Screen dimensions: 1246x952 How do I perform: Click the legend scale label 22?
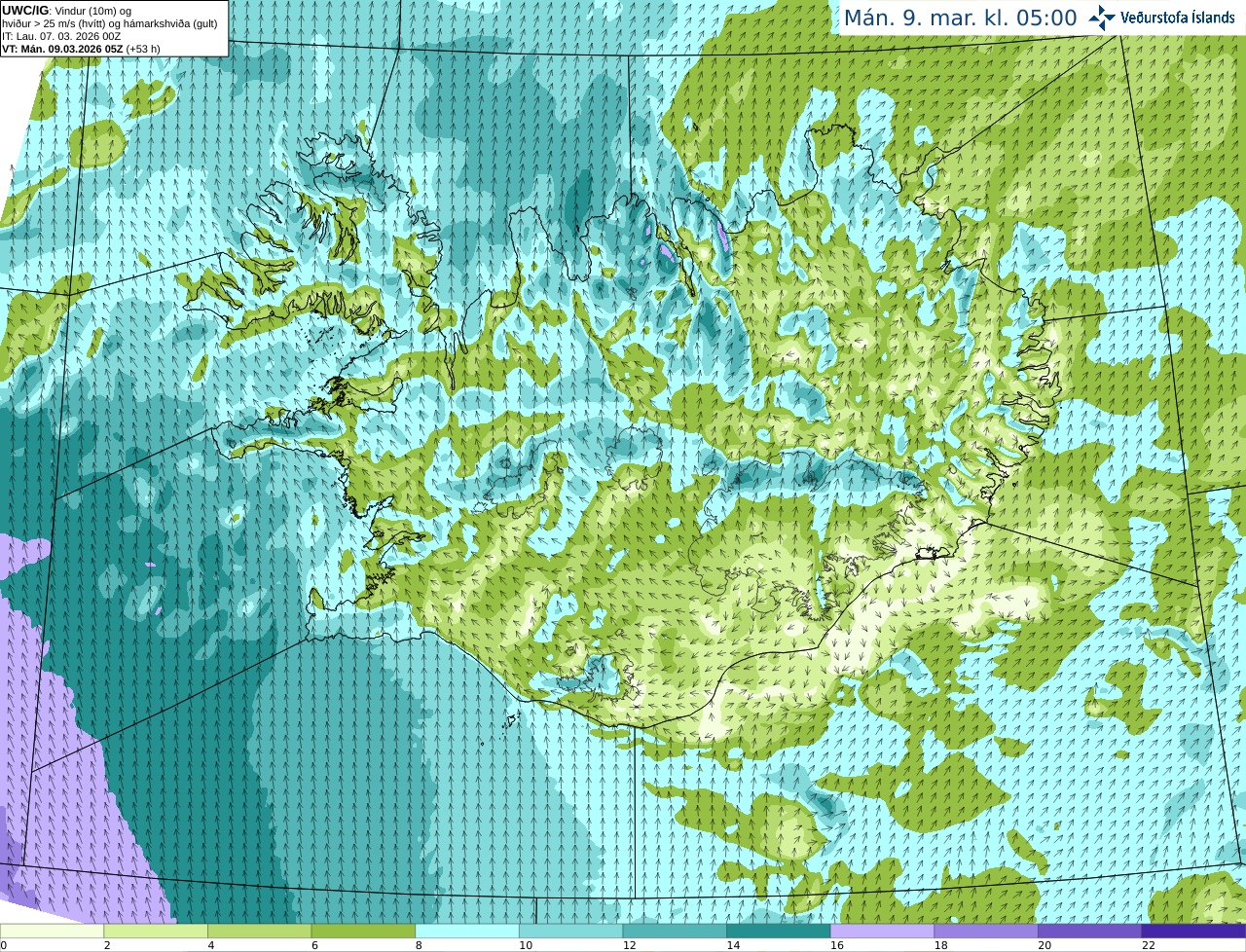click(1148, 945)
